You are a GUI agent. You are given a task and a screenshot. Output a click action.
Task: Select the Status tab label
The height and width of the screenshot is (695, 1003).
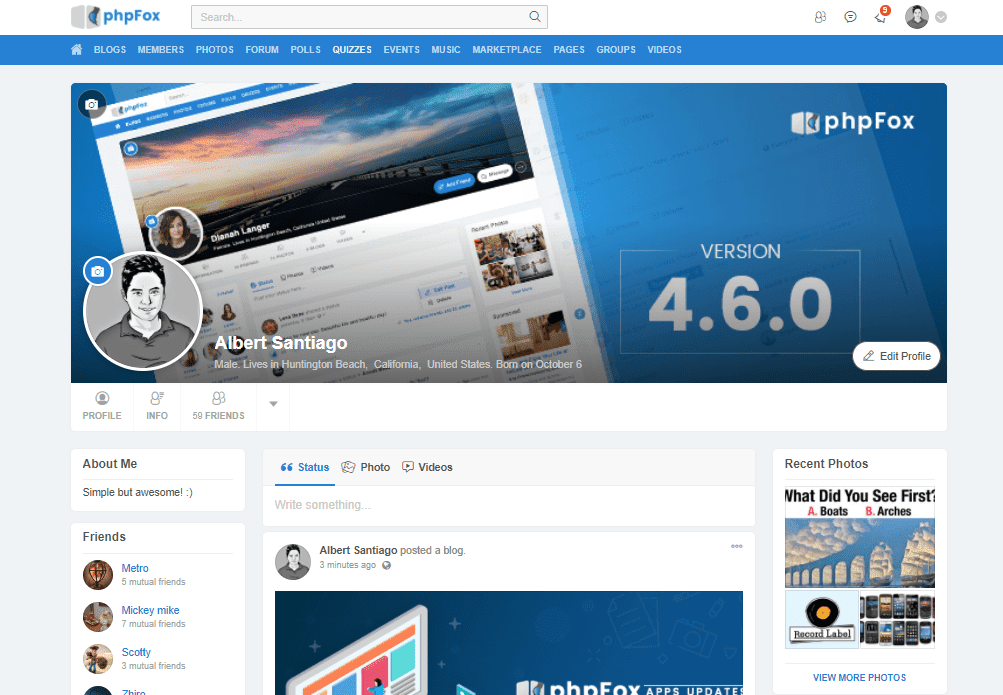(x=313, y=467)
